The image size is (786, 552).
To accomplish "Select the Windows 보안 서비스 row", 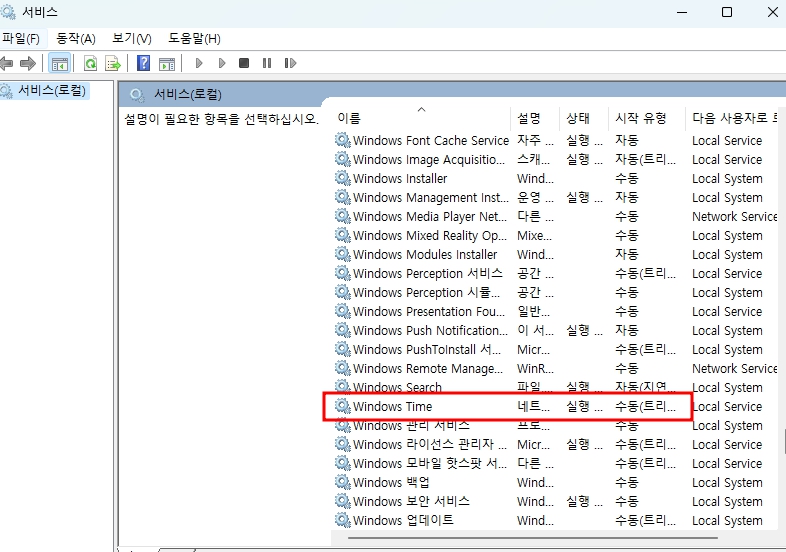I will [555, 501].
